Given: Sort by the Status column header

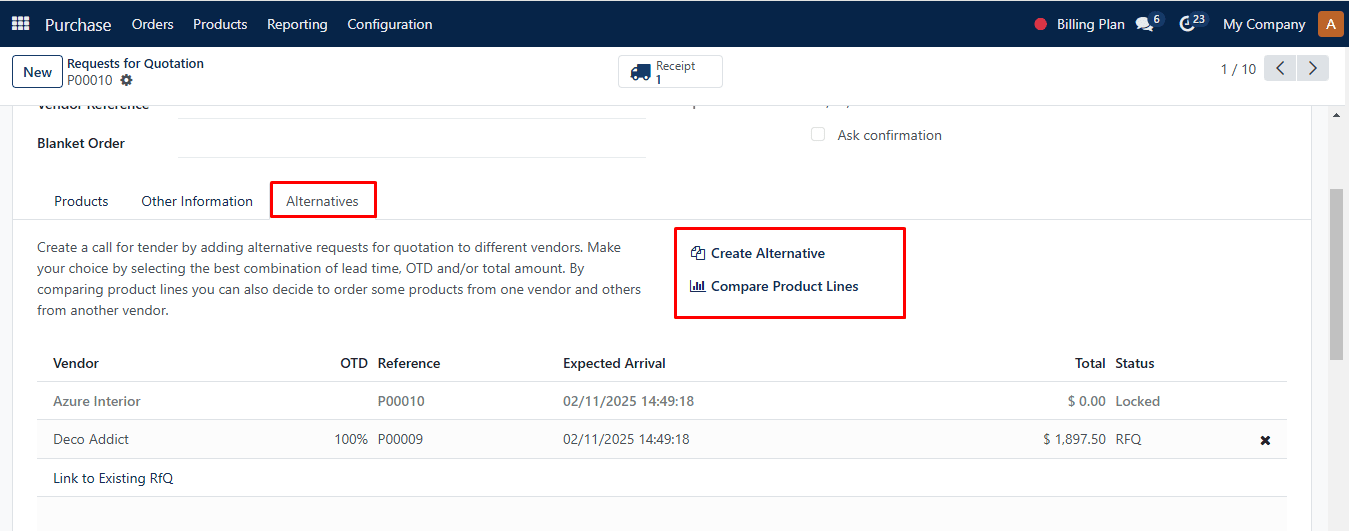Looking at the screenshot, I should pos(1135,363).
